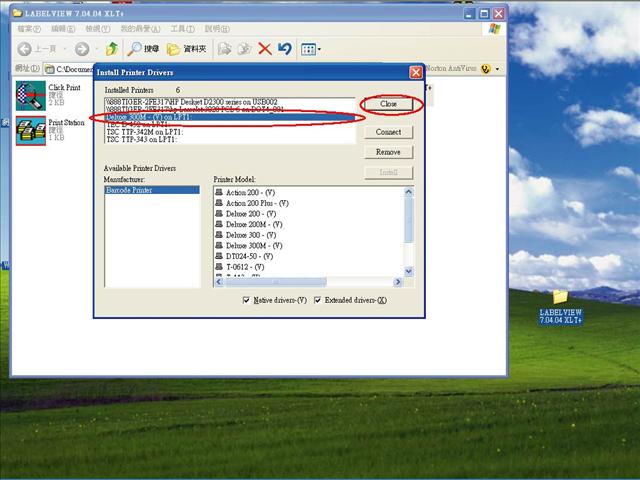The width and height of the screenshot is (640, 480).
Task: Click model list scroll left arrow
Action: point(219,282)
